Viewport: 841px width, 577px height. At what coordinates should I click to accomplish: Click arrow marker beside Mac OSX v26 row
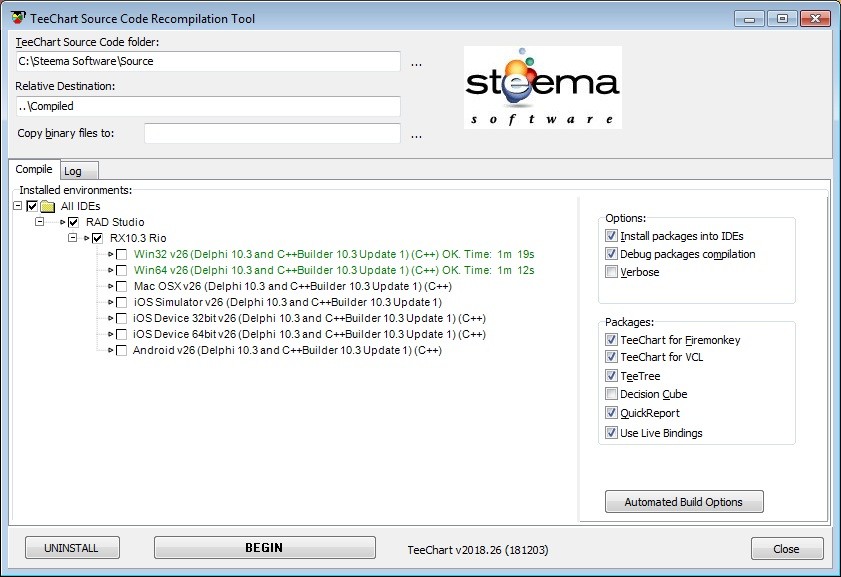pyautogui.click(x=110, y=286)
